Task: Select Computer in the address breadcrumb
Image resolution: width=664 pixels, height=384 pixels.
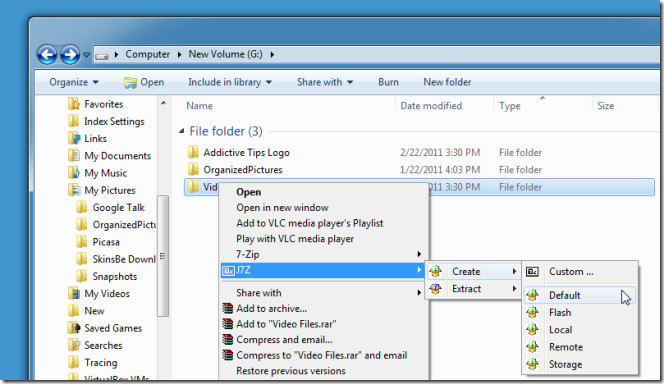Action: coord(147,54)
